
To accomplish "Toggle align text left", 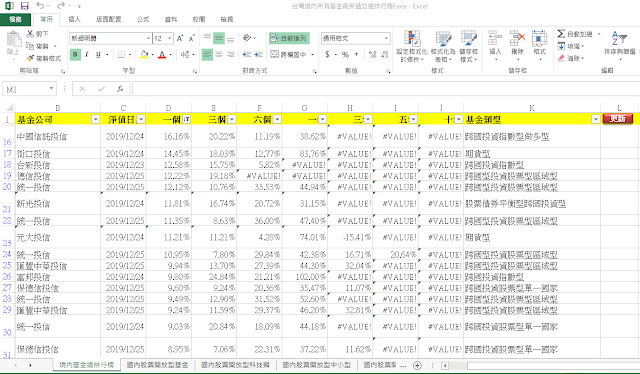I will point(207,54).
